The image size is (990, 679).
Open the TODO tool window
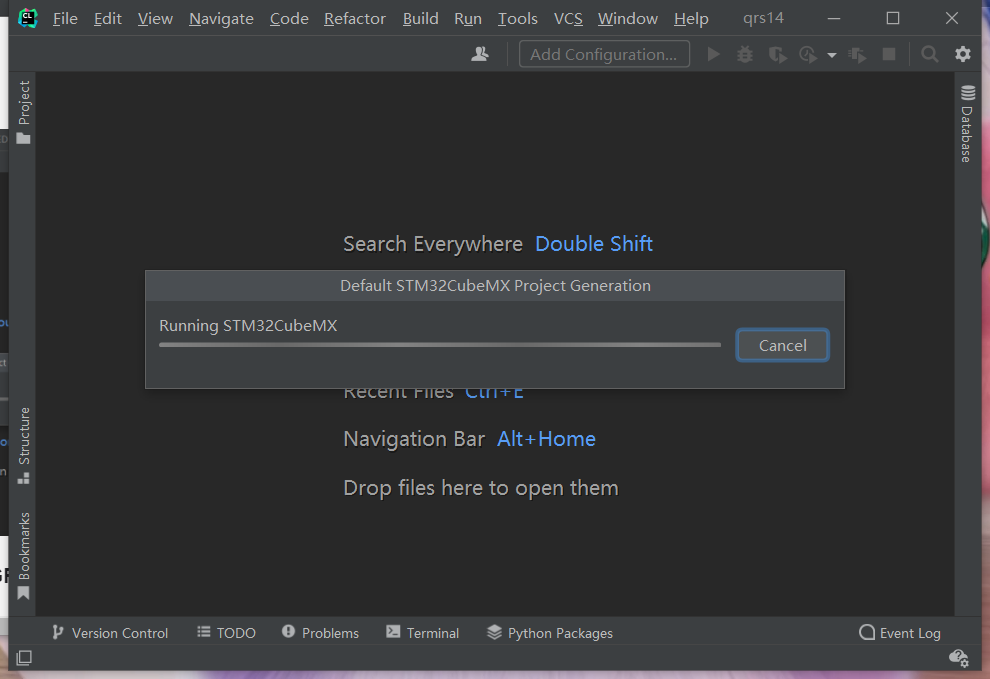226,633
